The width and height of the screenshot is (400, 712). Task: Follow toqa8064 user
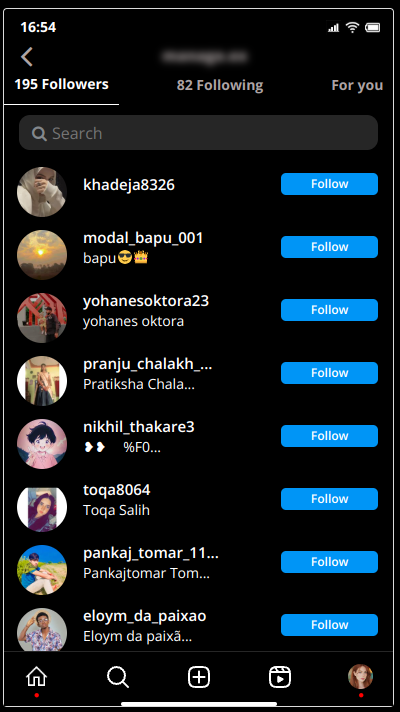tap(329, 499)
